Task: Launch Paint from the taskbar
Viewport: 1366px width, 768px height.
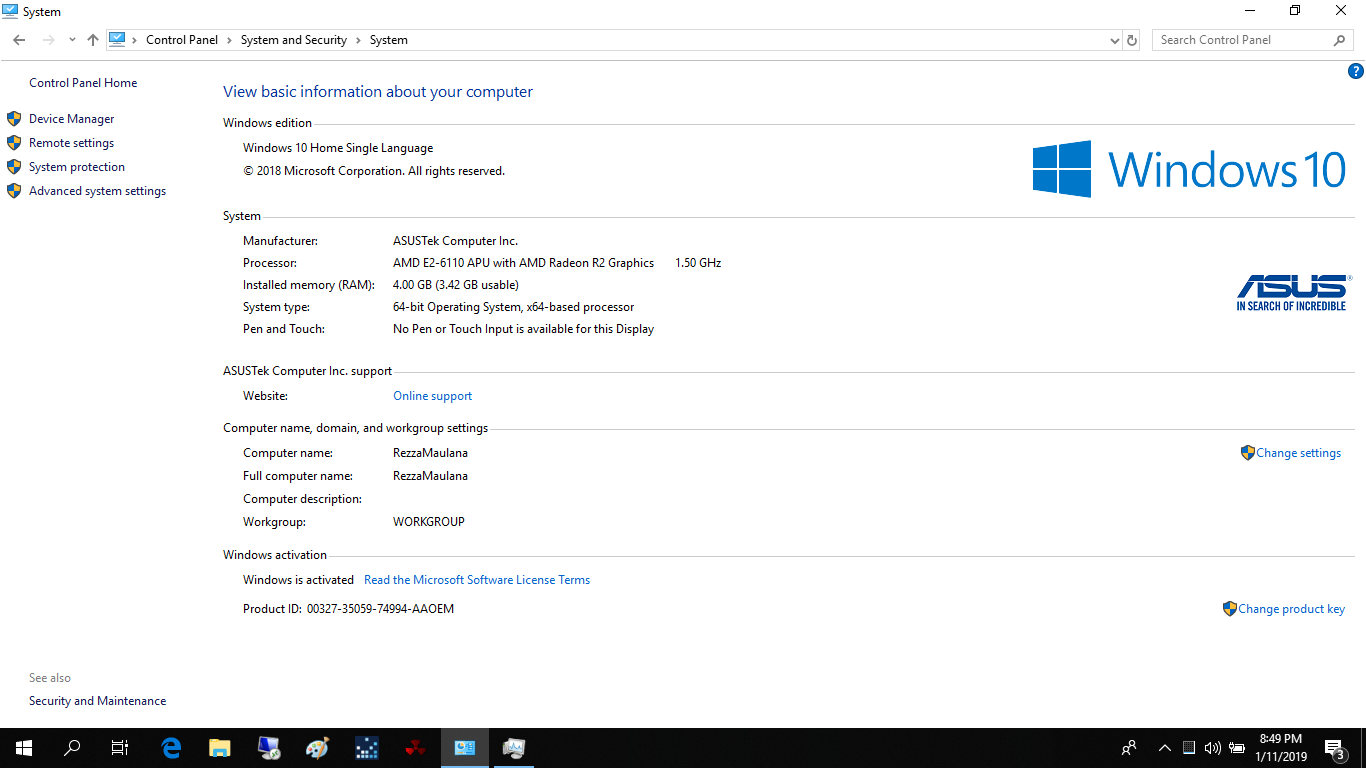Action: tap(318, 748)
